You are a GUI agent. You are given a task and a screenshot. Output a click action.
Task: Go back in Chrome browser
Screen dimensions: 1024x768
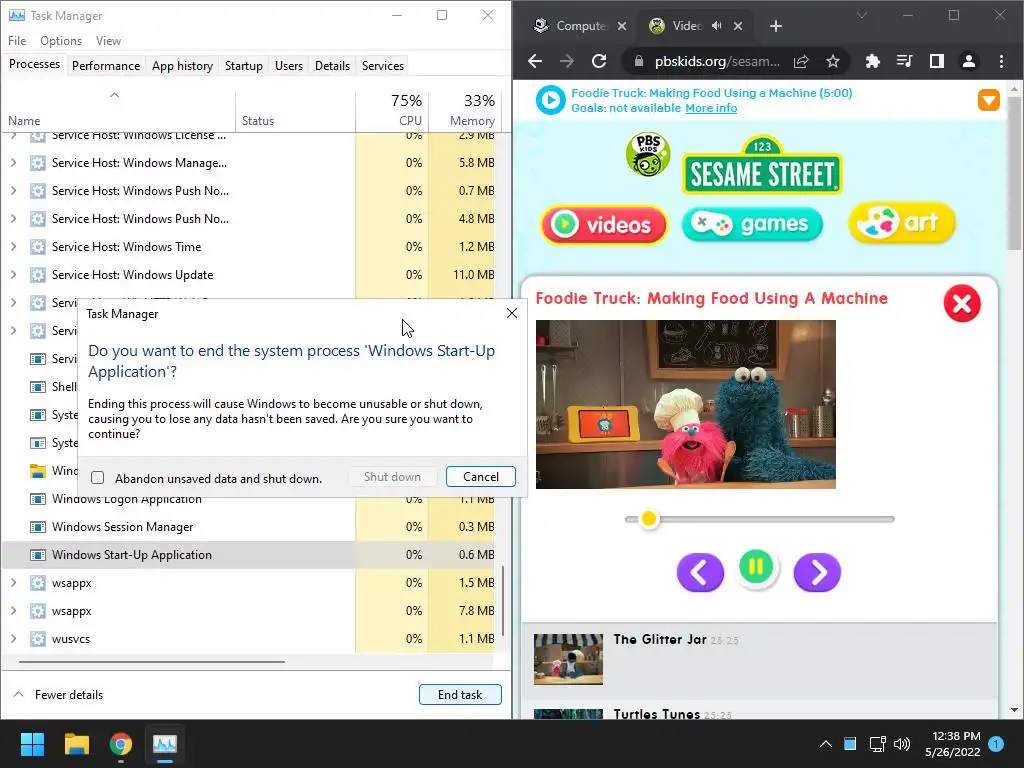coord(535,61)
